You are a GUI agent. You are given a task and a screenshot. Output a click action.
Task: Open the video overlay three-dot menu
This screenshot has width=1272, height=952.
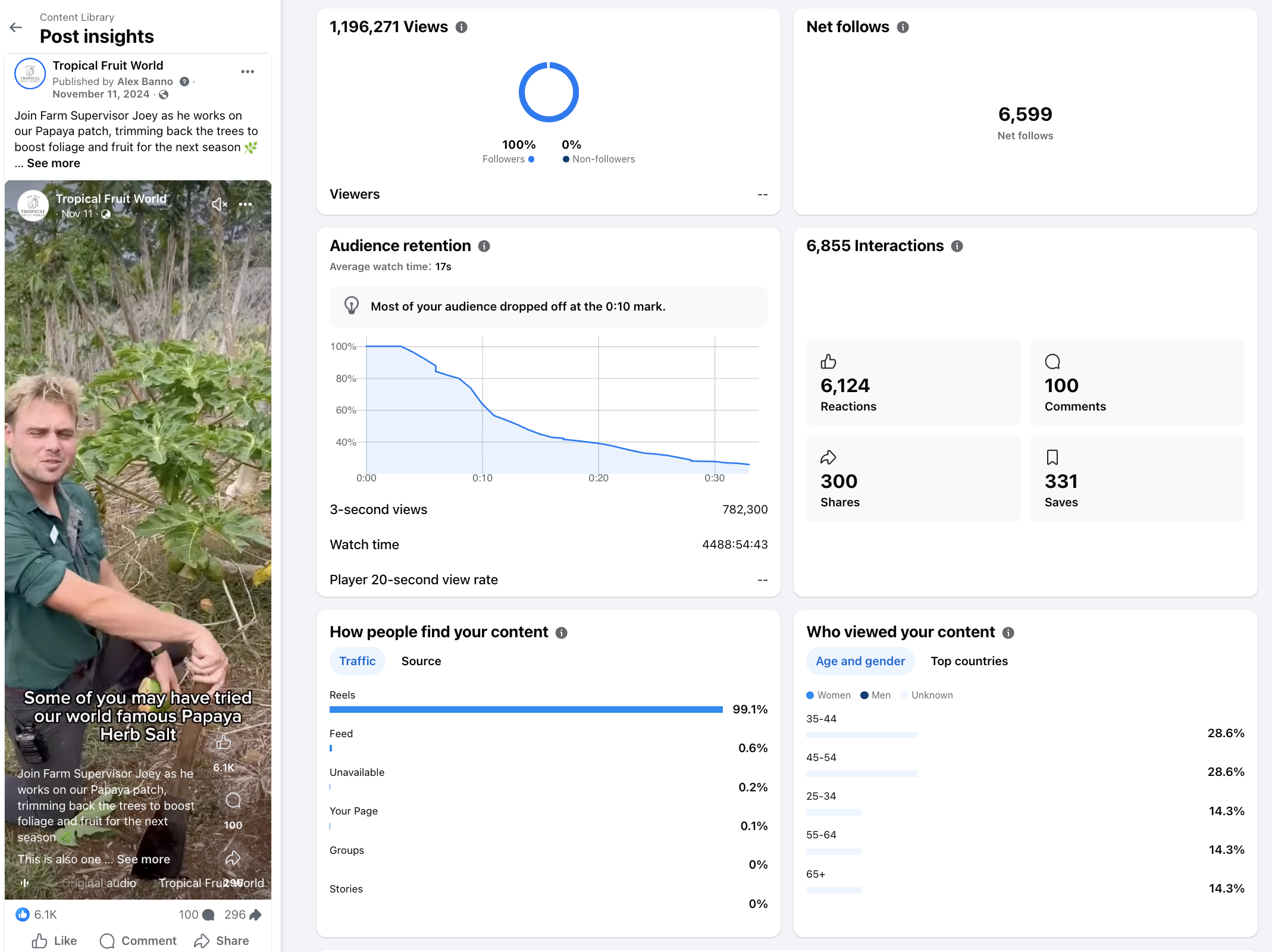[245, 204]
